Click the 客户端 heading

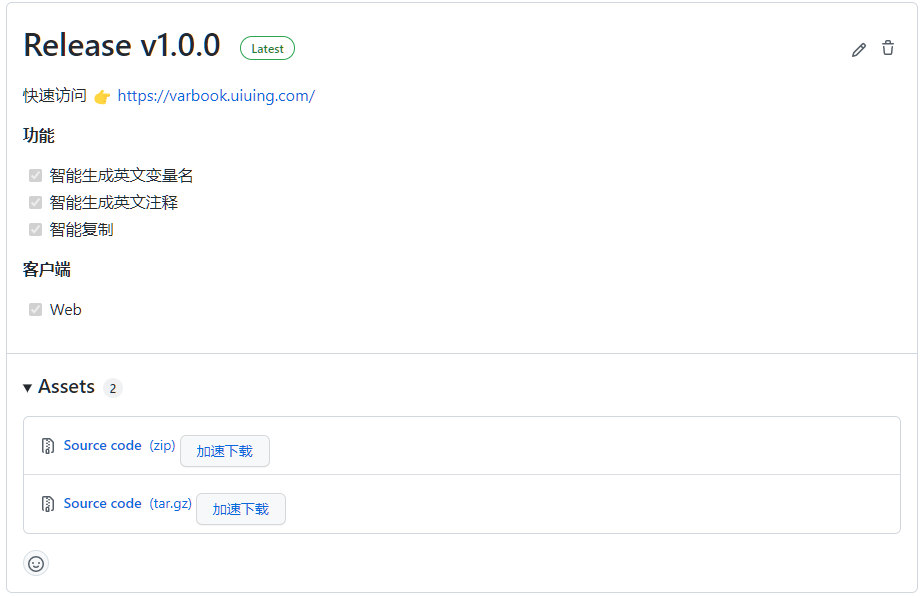point(47,269)
